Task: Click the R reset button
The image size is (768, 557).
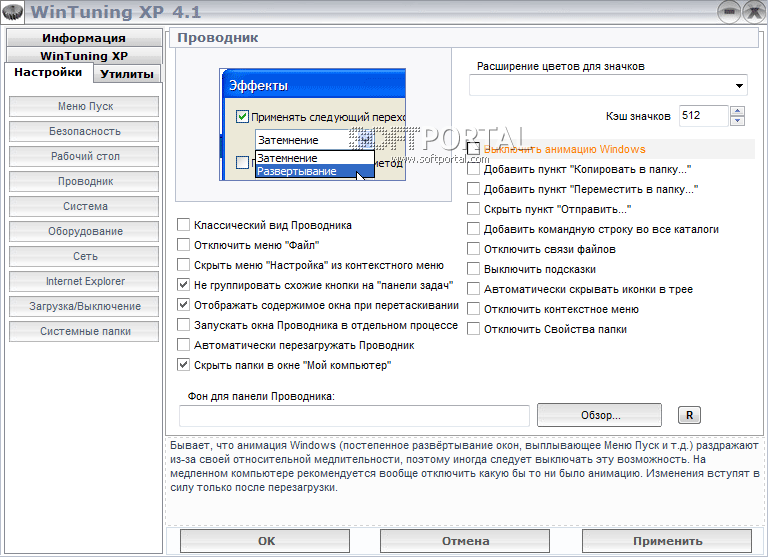Action: [x=689, y=415]
